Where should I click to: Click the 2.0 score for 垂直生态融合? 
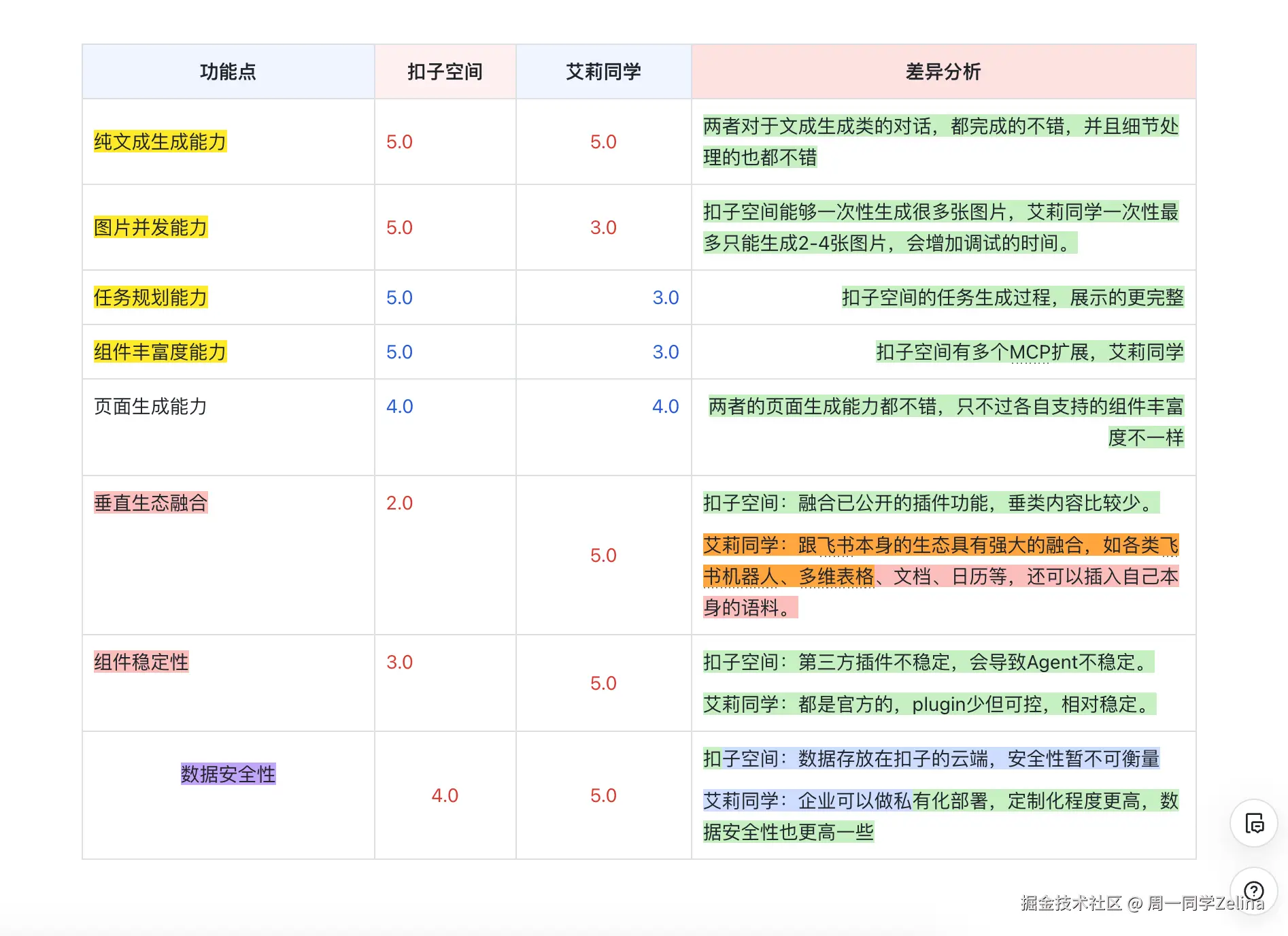(x=399, y=503)
